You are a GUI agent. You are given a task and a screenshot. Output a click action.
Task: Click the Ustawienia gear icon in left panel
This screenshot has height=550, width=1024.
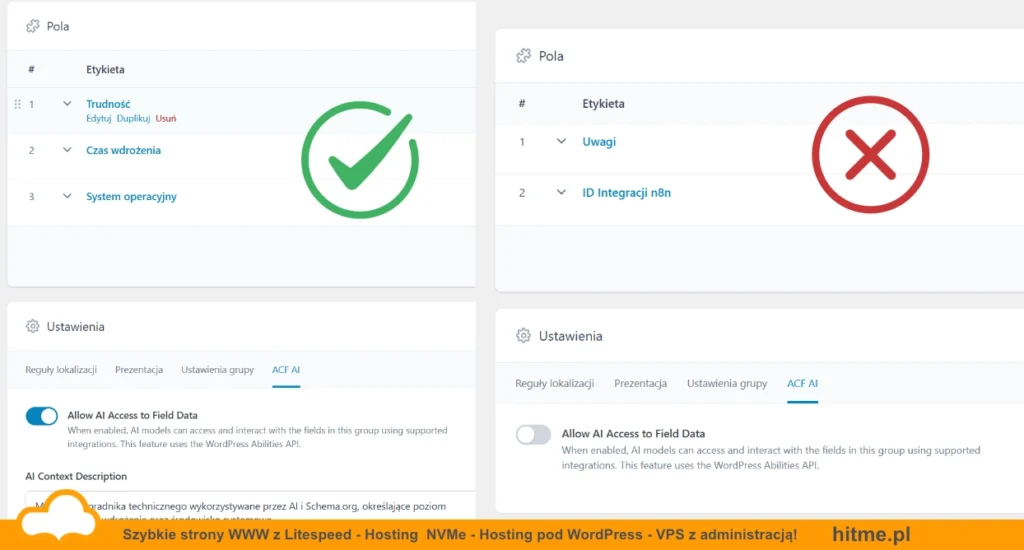(33, 326)
